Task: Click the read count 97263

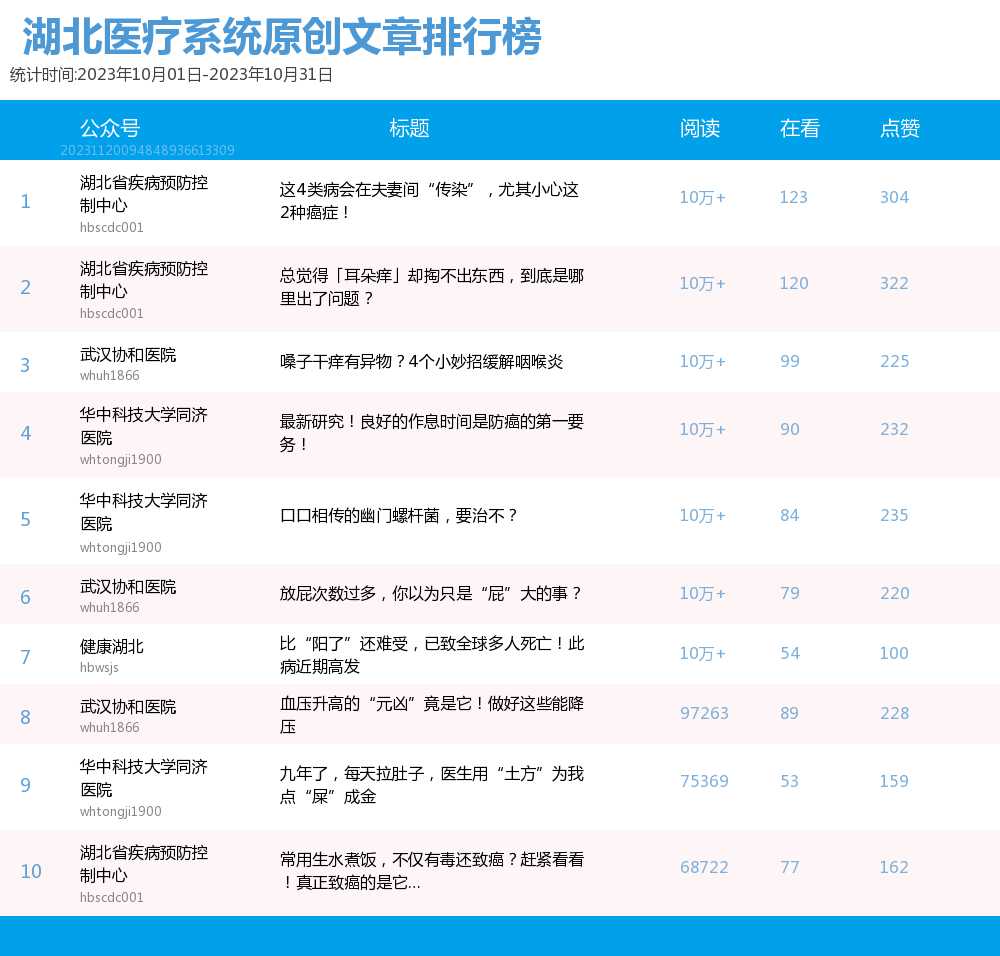Action: tap(704, 714)
